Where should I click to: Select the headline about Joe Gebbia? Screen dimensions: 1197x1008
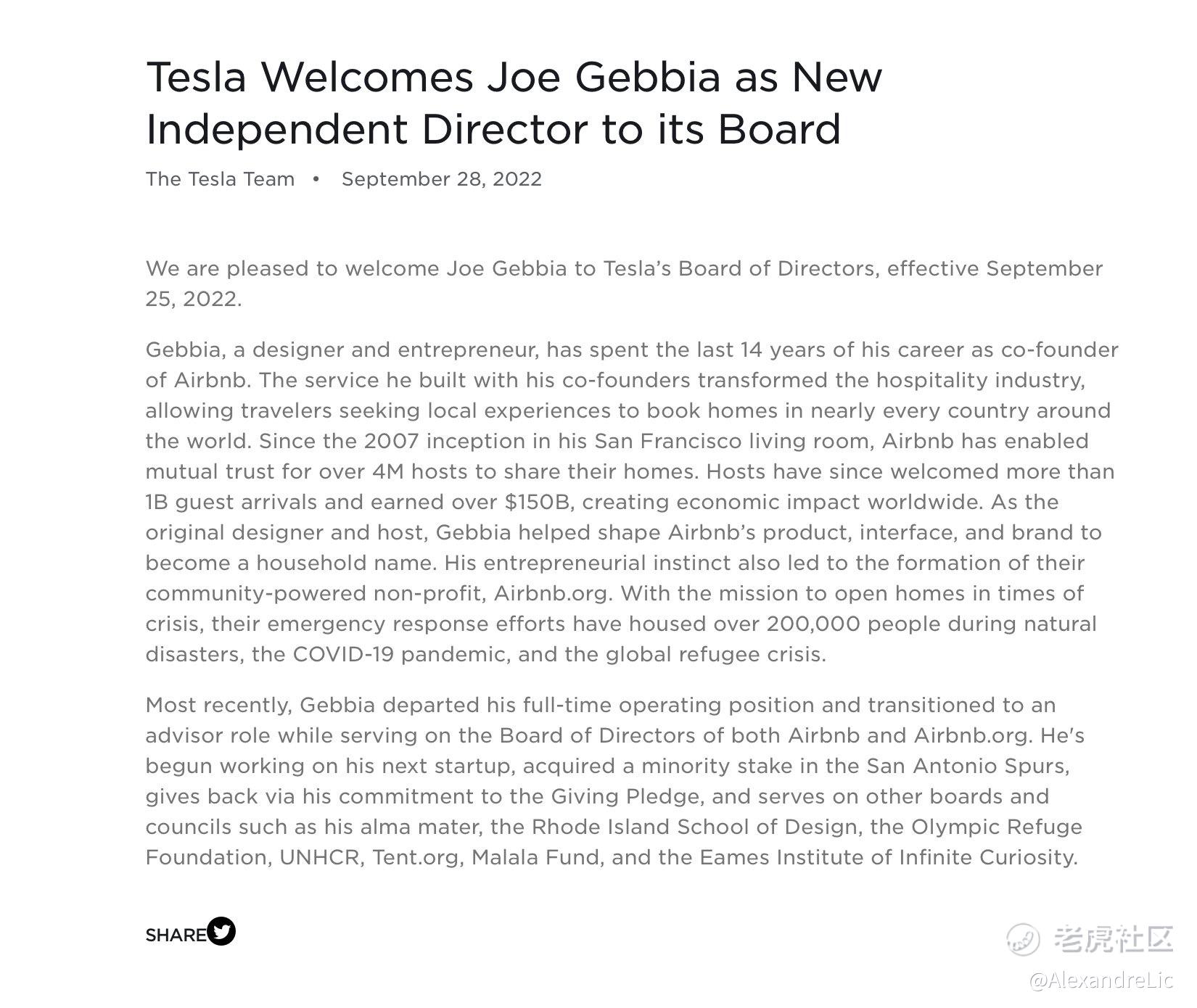[x=514, y=102]
